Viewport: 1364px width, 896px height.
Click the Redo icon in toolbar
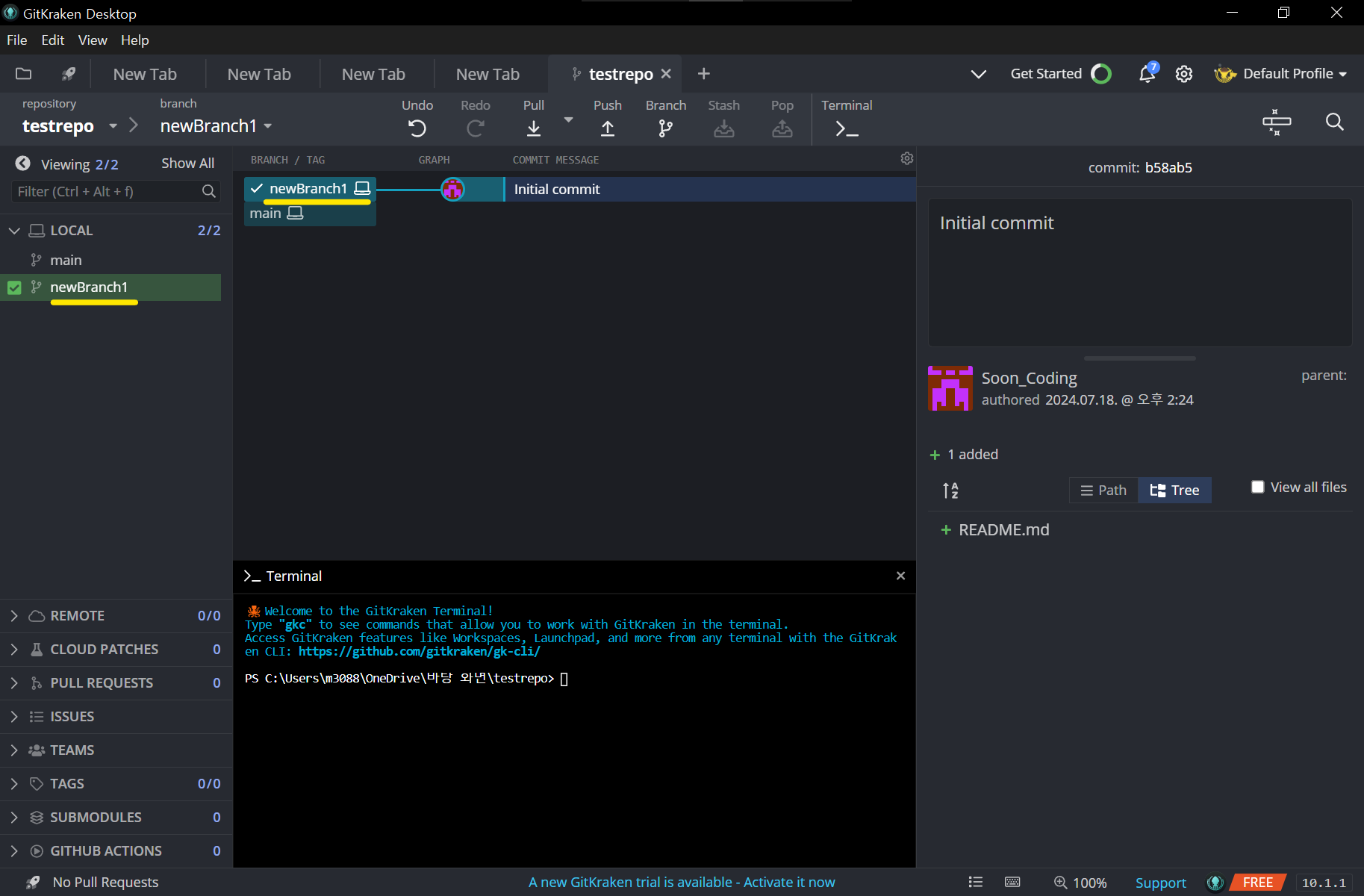[x=475, y=128]
